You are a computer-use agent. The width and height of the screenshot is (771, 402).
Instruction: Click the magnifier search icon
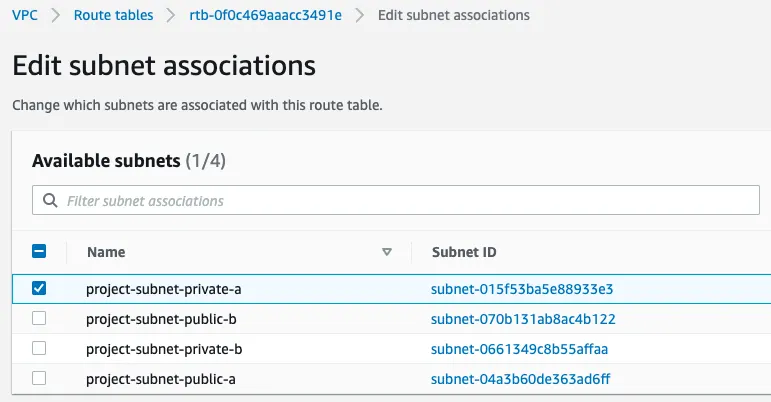pos(50,201)
